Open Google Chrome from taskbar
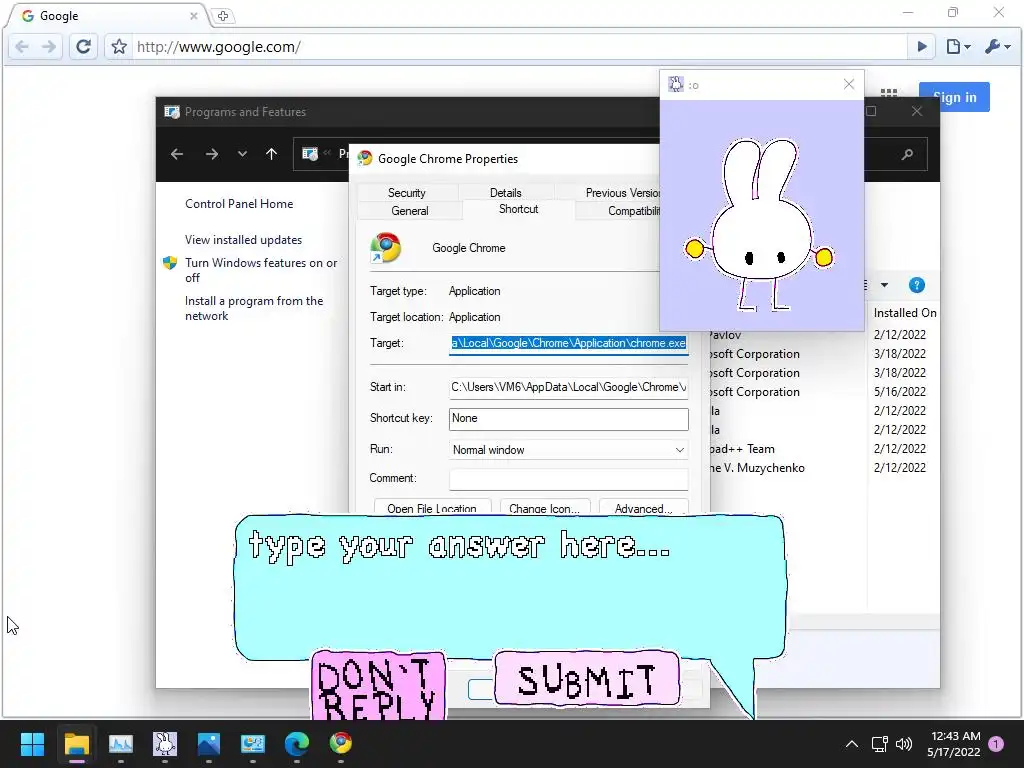 (x=340, y=744)
